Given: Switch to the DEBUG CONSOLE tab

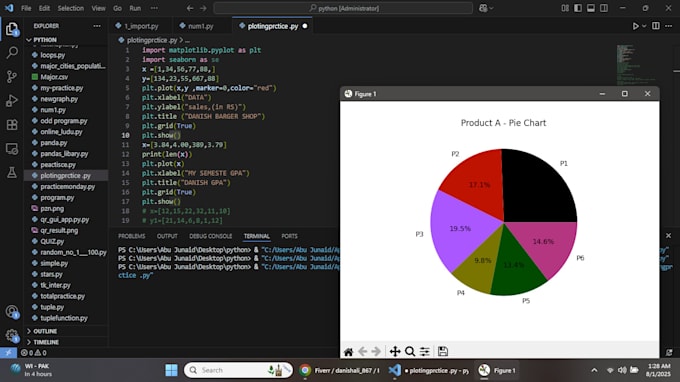Looking at the screenshot, I should click(210, 236).
